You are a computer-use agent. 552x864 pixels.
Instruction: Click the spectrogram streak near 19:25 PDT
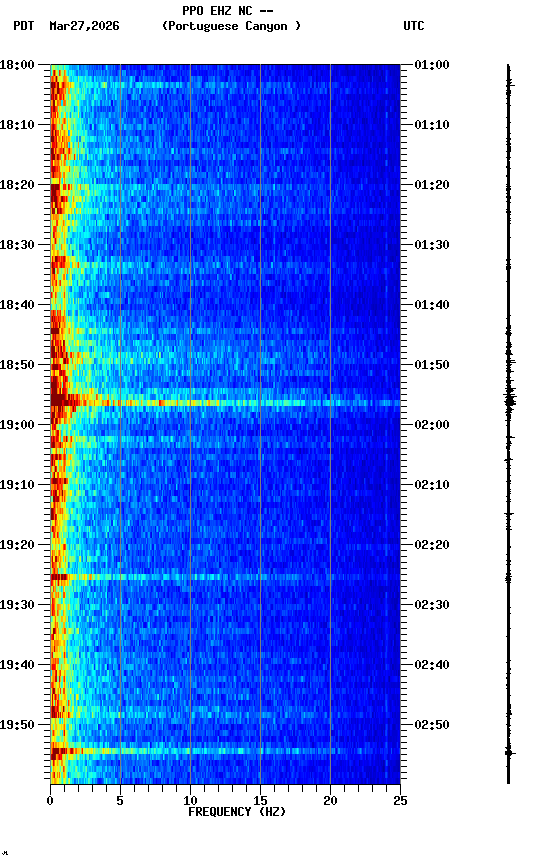click(x=225, y=577)
